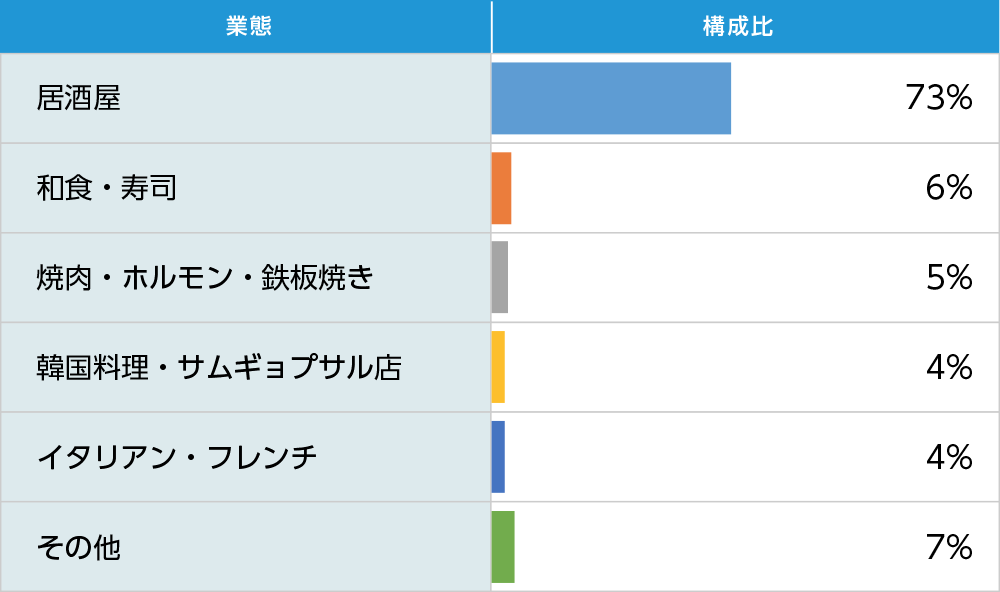Click the dark blue イタリアン・フレンチ bar
1000x592 pixels.
[498, 457]
